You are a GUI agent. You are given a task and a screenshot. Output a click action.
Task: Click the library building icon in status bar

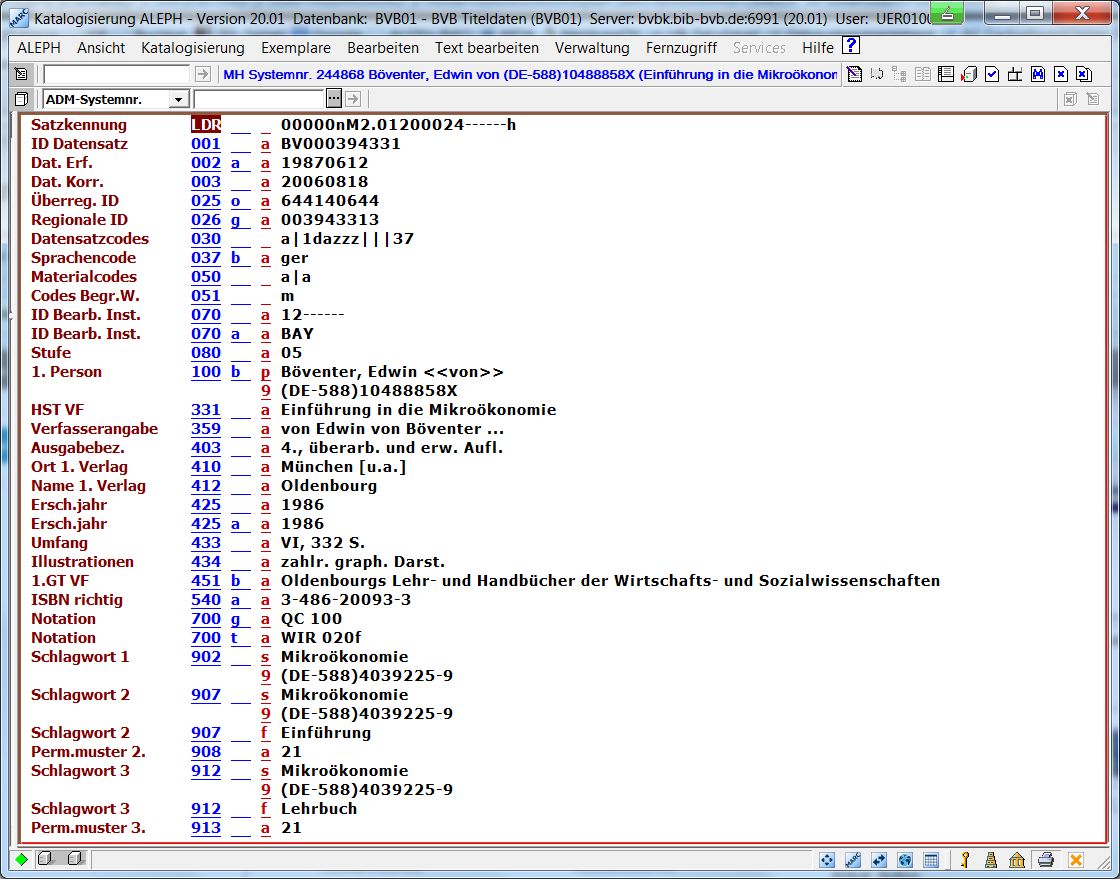pyautogui.click(x=1017, y=860)
